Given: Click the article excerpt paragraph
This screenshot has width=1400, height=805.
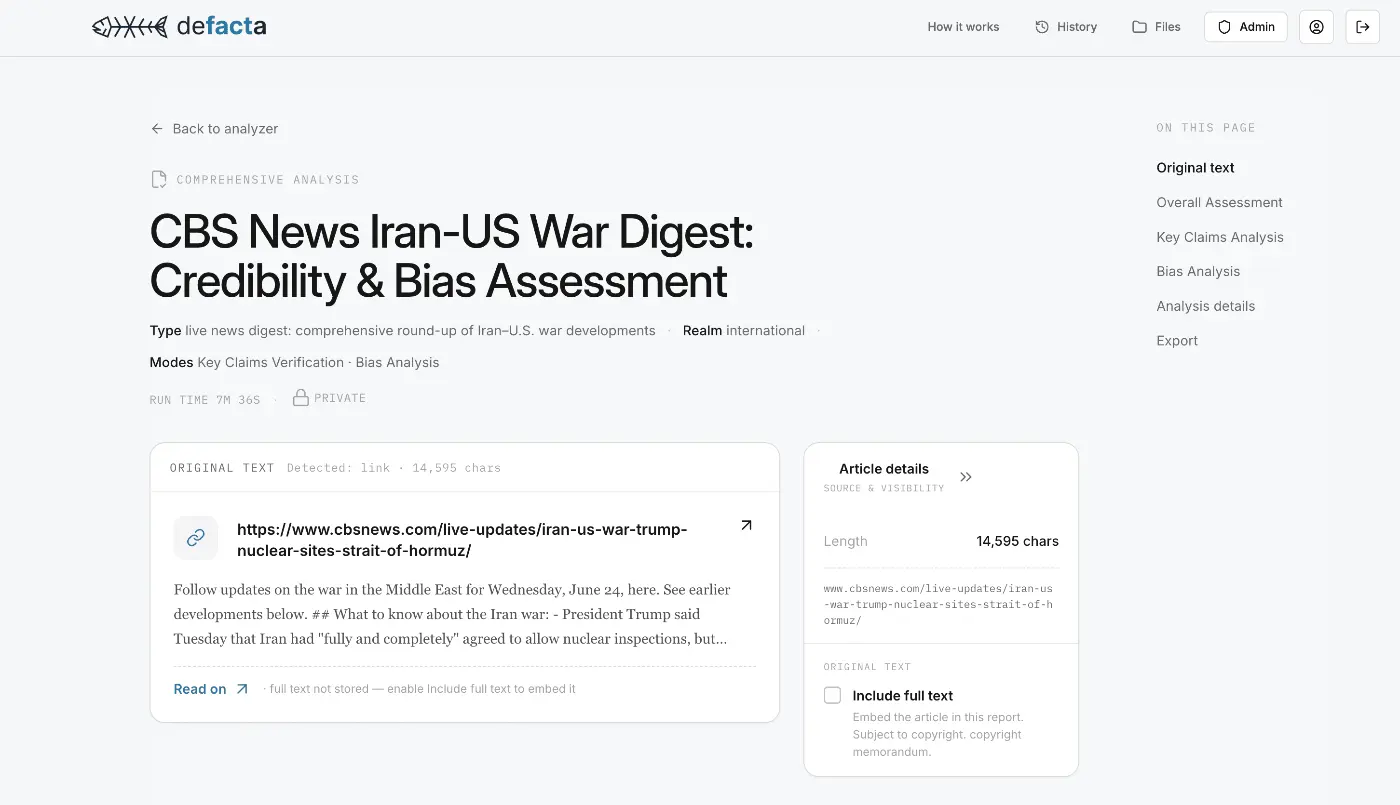Looking at the screenshot, I should point(452,614).
